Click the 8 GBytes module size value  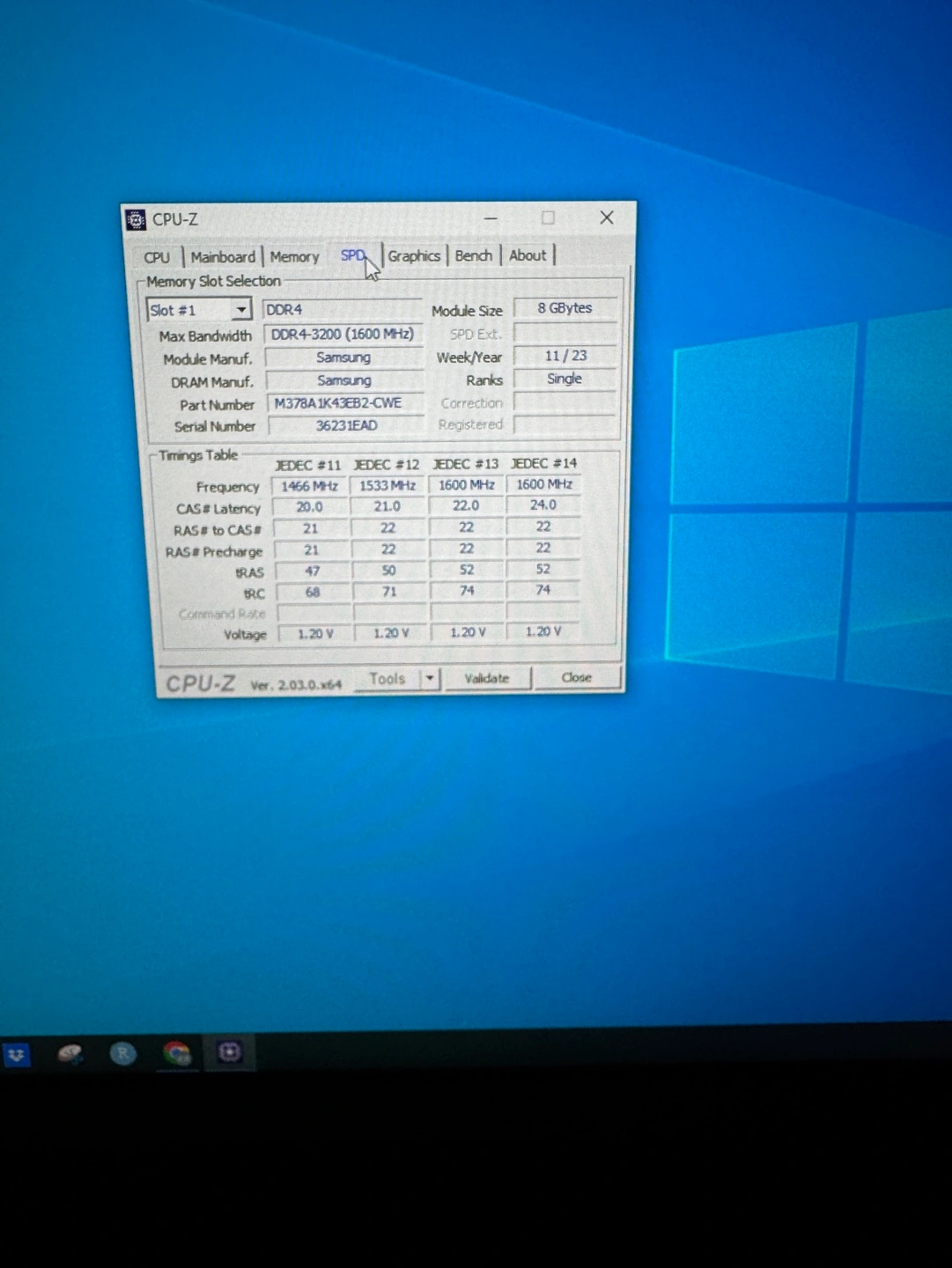click(565, 308)
